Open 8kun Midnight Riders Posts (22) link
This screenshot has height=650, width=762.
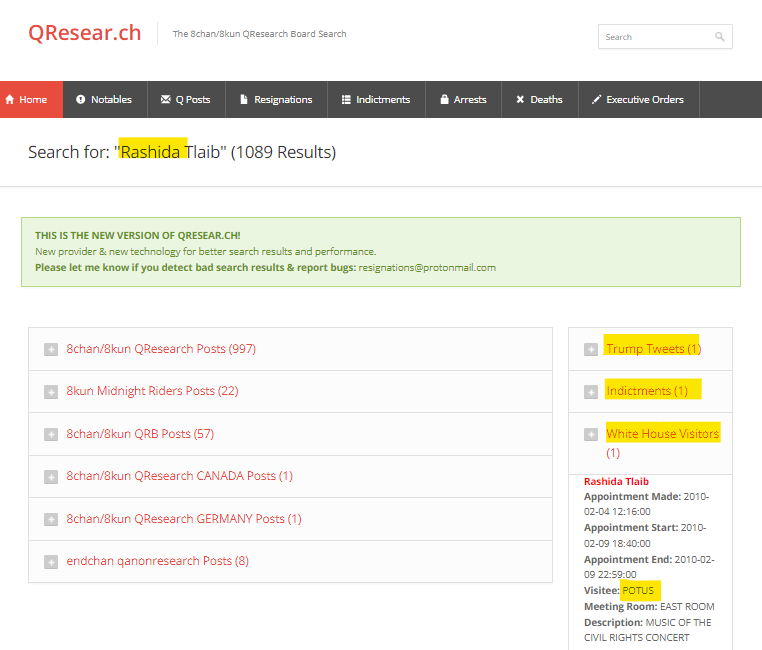[x=152, y=391]
